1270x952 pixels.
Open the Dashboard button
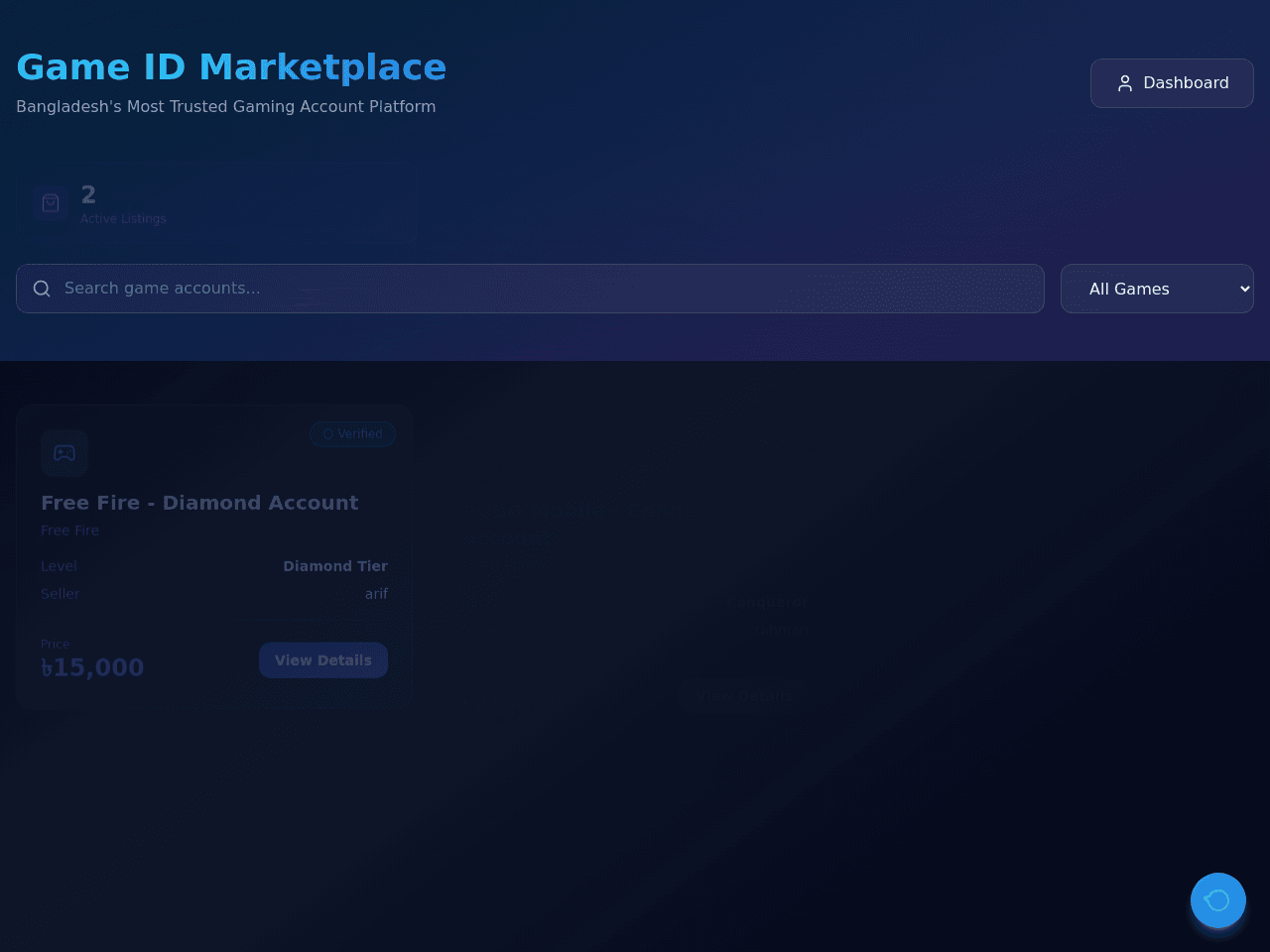pyautogui.click(x=1172, y=83)
